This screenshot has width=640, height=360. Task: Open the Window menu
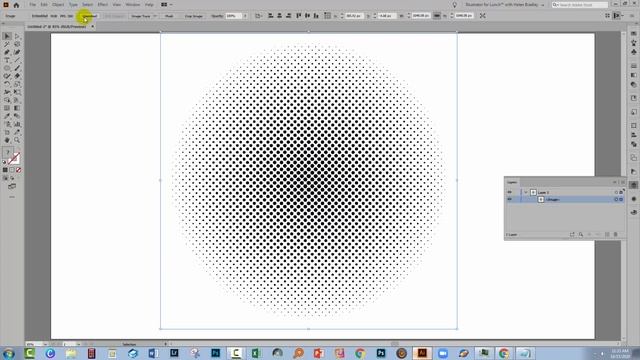[x=132, y=5]
